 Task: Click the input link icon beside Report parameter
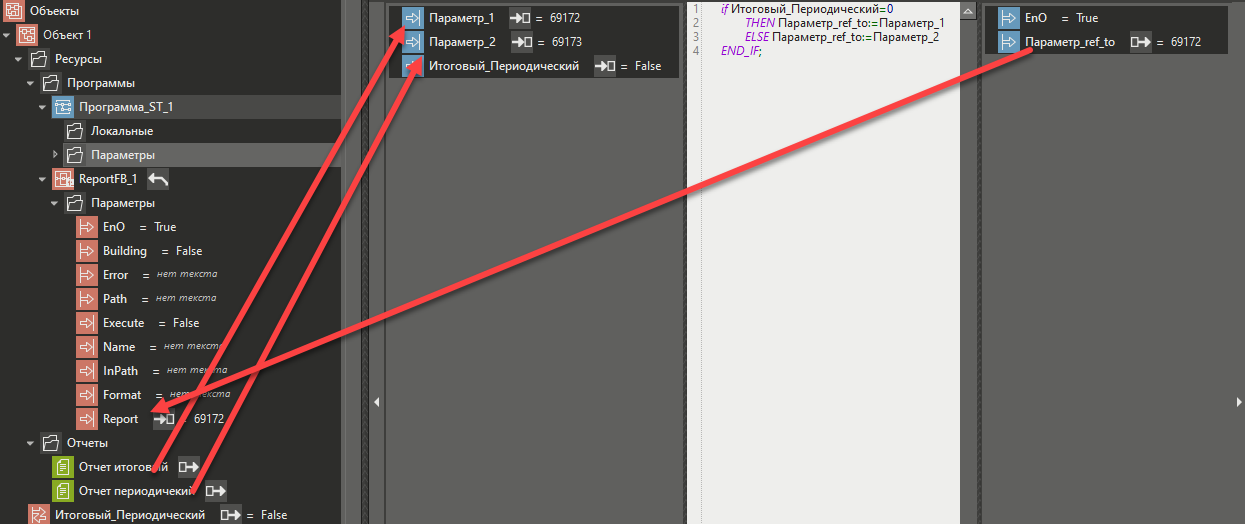click(164, 419)
